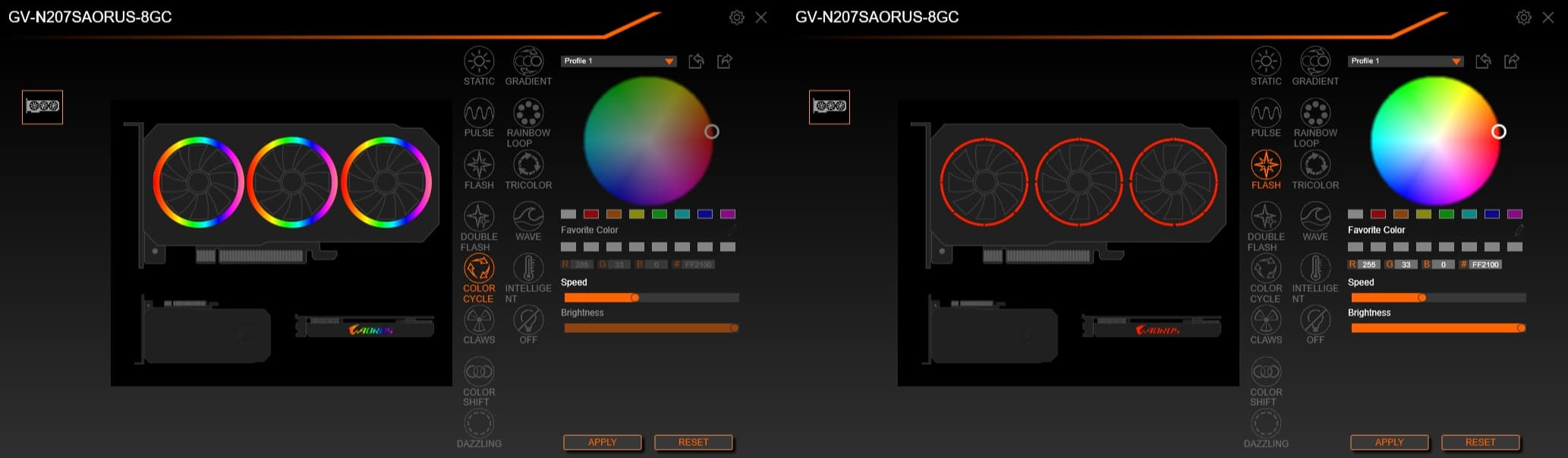Click export profile icon in right window

point(1512,61)
